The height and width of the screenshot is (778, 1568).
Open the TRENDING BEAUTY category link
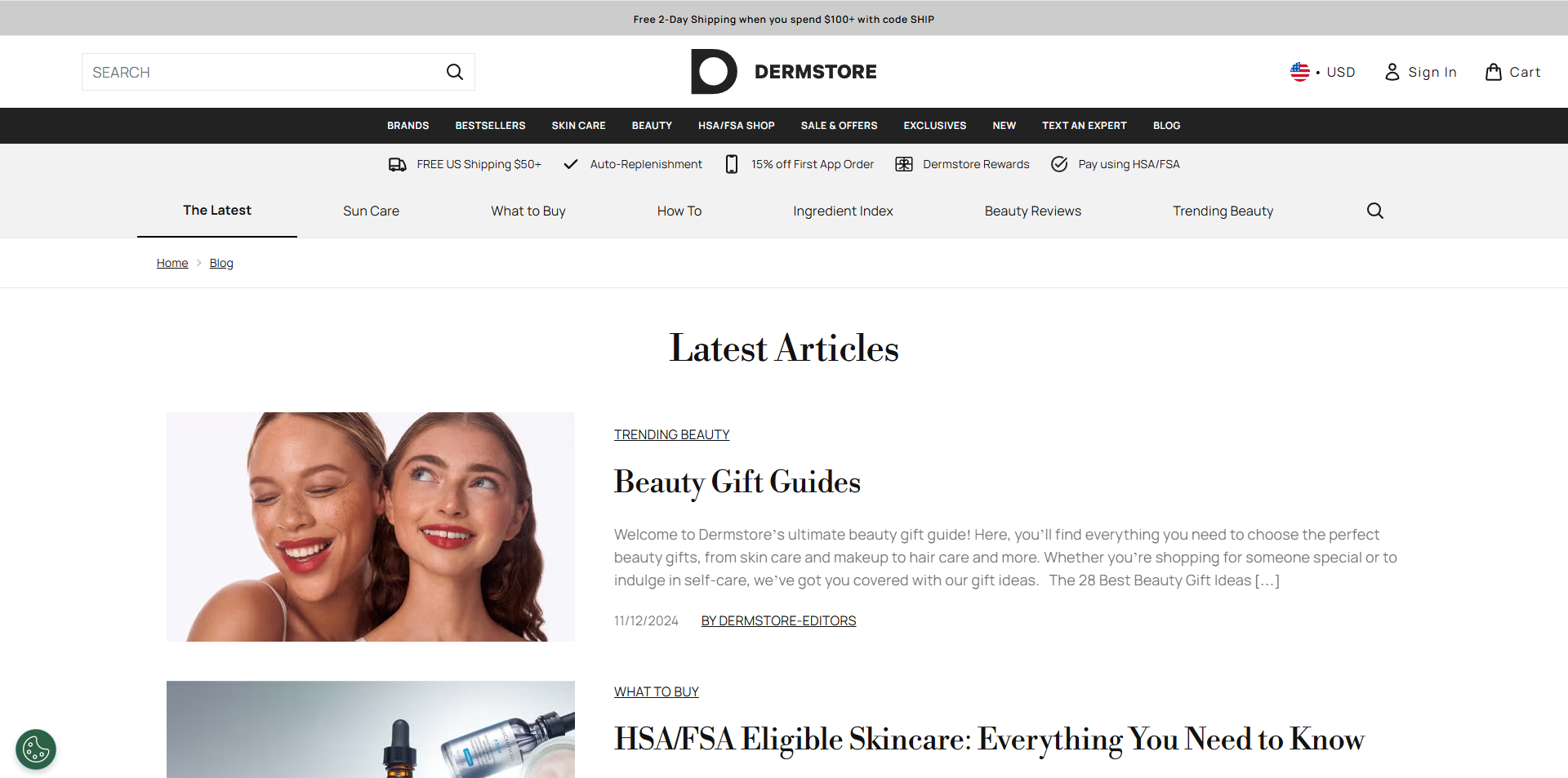[x=671, y=433]
